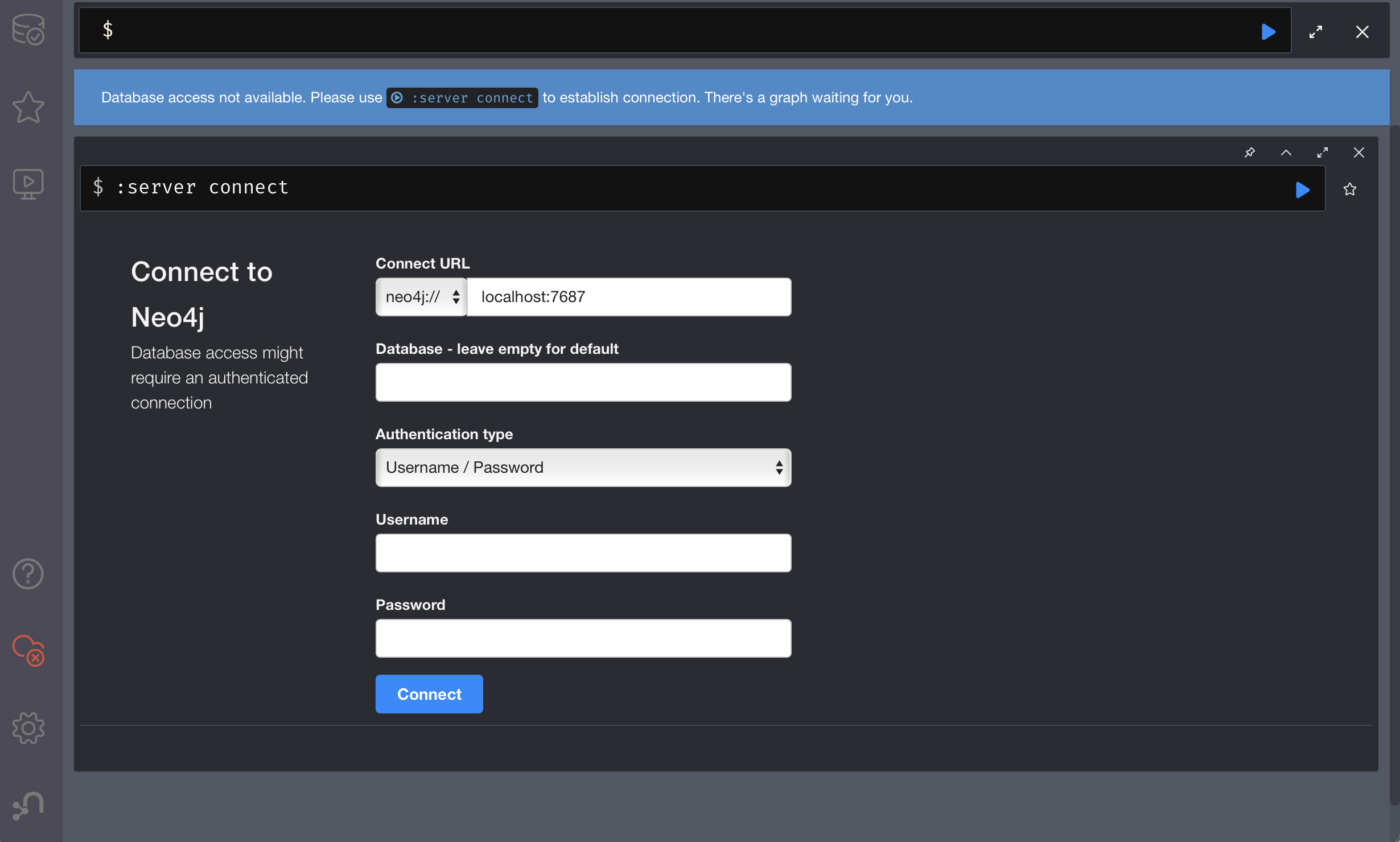Focus the Username input field
The height and width of the screenshot is (842, 1400).
click(x=583, y=553)
